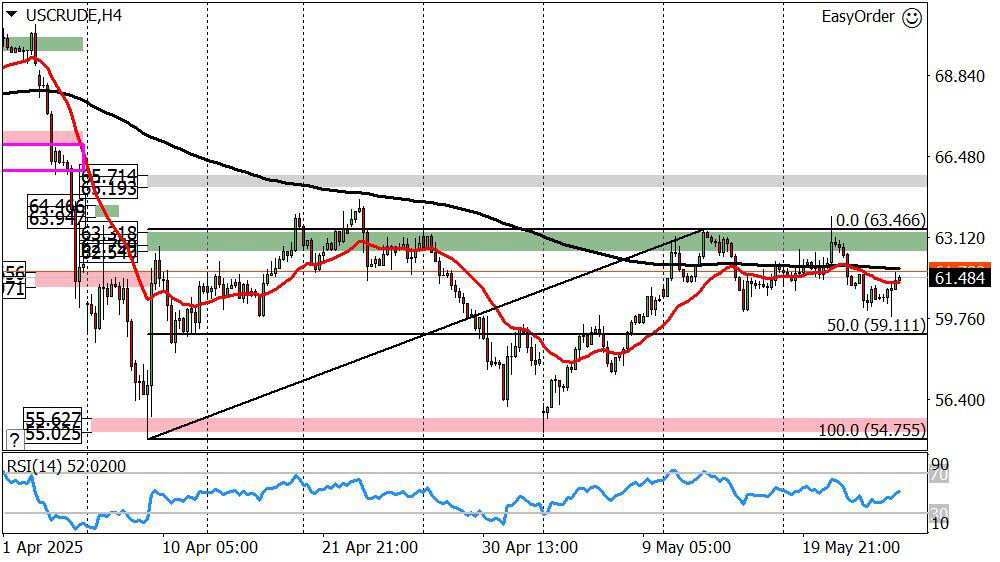
Task: Click the 68.840 price scale value
Action: pyautogui.click(x=959, y=76)
